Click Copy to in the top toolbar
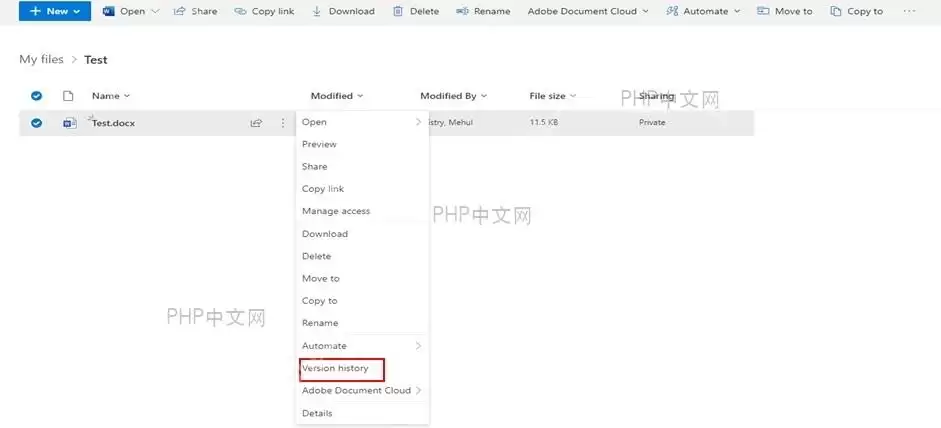941x428 pixels. click(856, 11)
